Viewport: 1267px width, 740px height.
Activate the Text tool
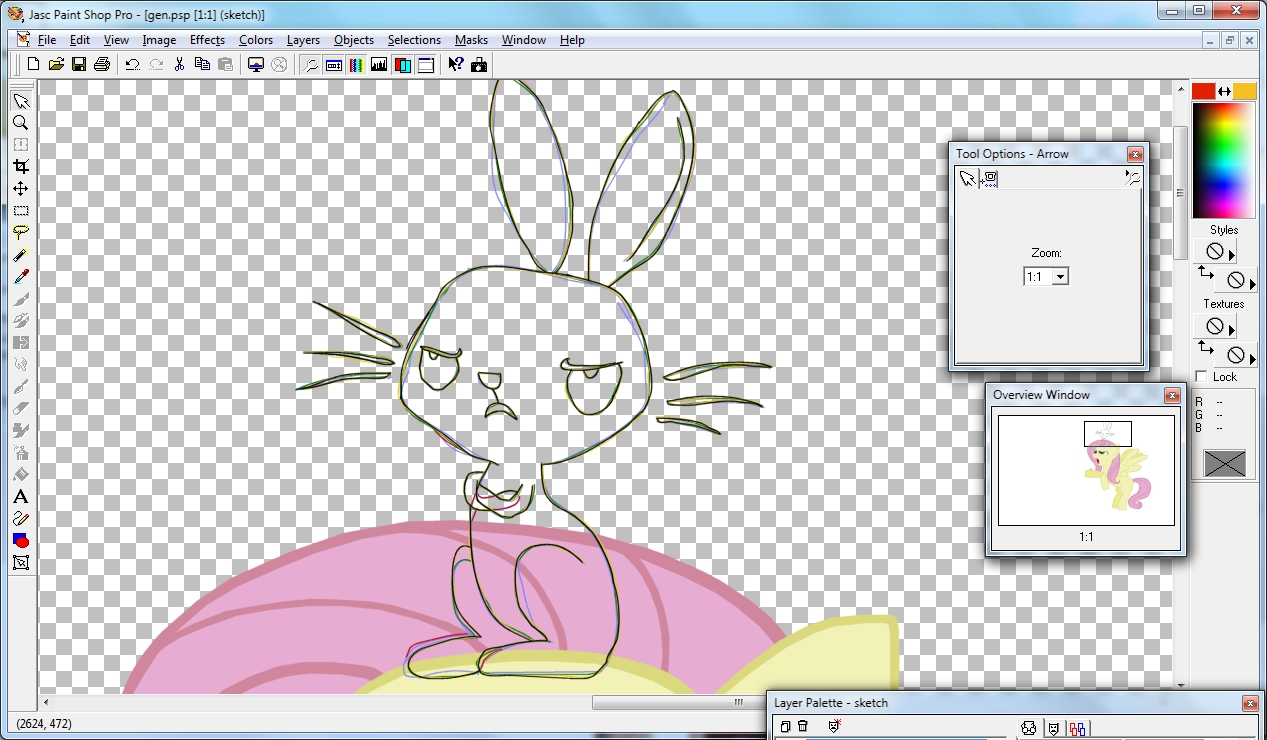(20, 497)
